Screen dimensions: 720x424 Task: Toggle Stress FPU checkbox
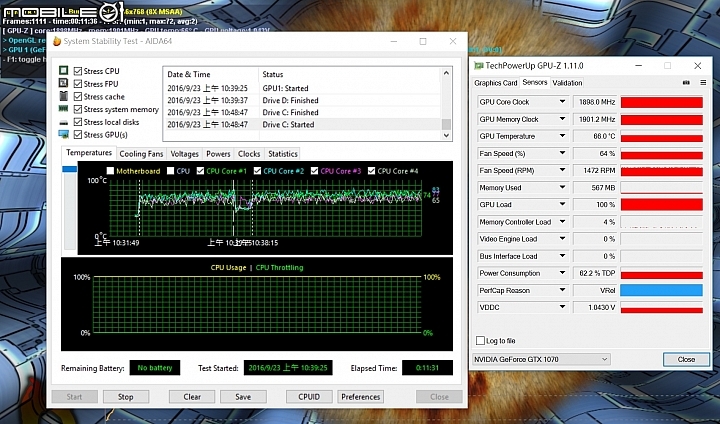pos(78,84)
